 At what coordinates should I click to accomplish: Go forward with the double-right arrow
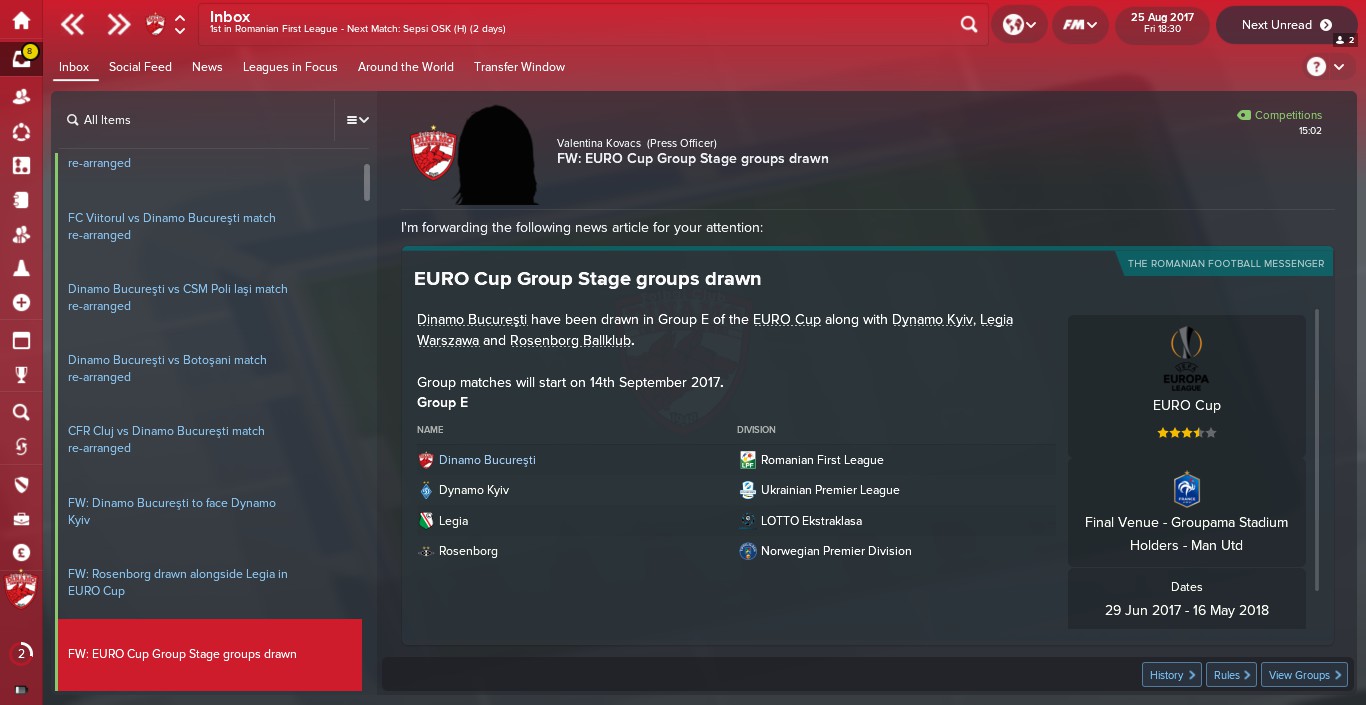[x=119, y=25]
